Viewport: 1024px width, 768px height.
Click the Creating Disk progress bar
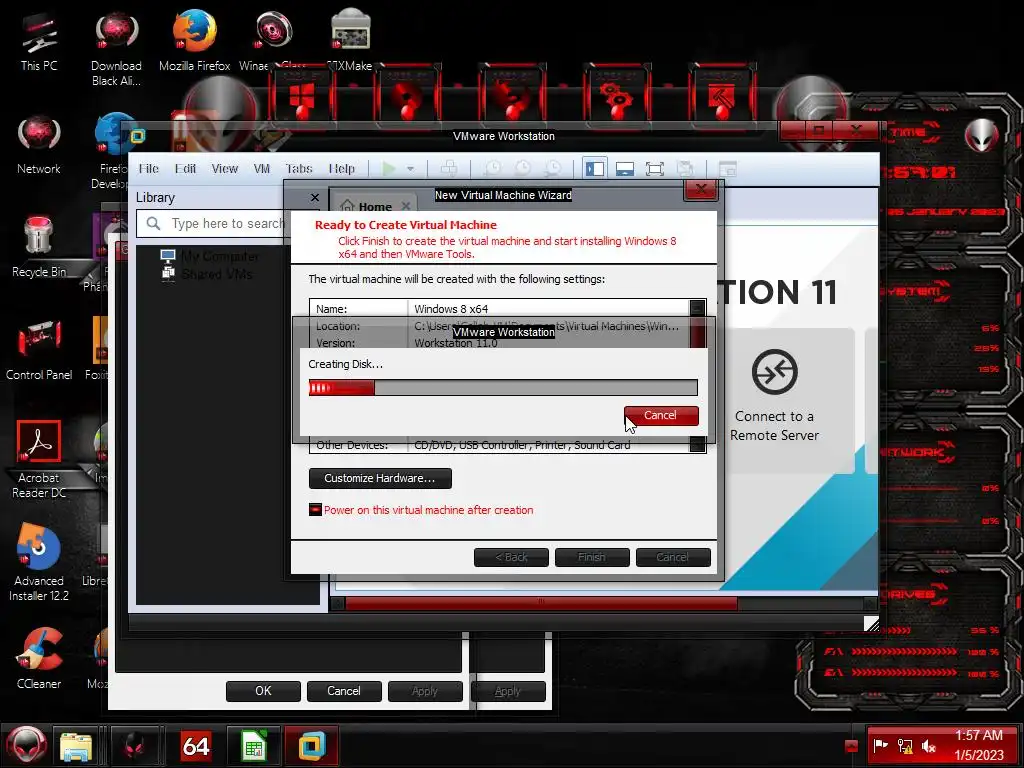[x=503, y=388]
